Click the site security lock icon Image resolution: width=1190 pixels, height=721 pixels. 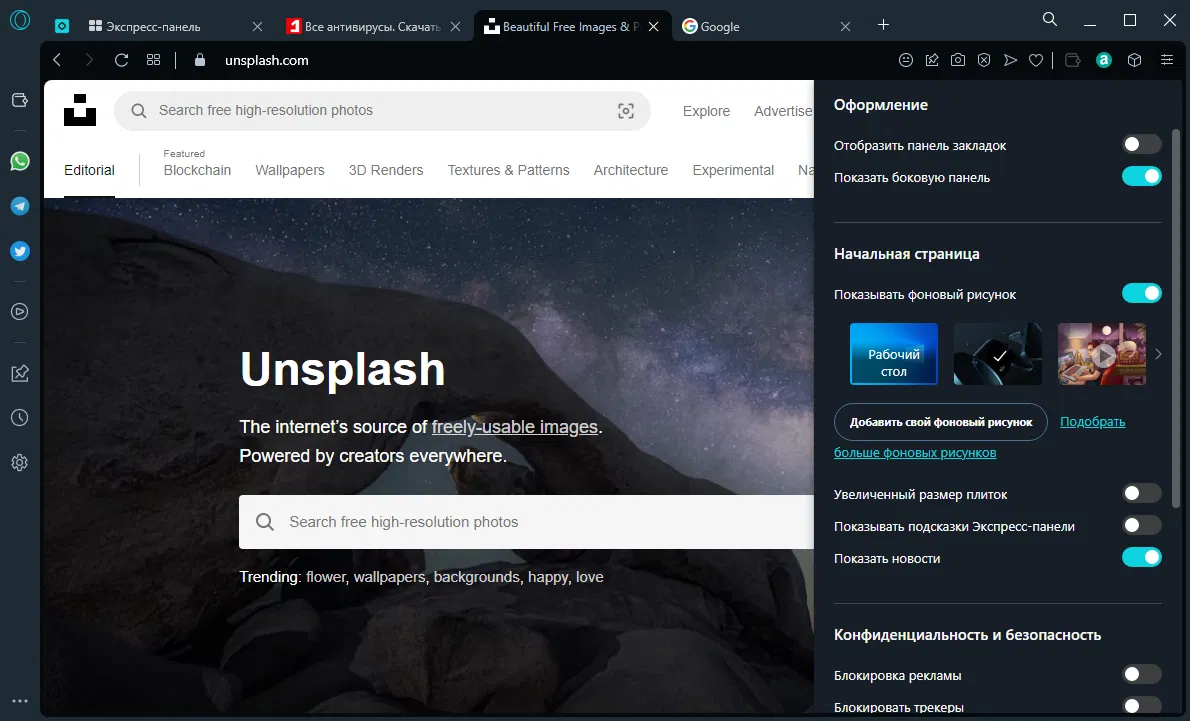200,60
